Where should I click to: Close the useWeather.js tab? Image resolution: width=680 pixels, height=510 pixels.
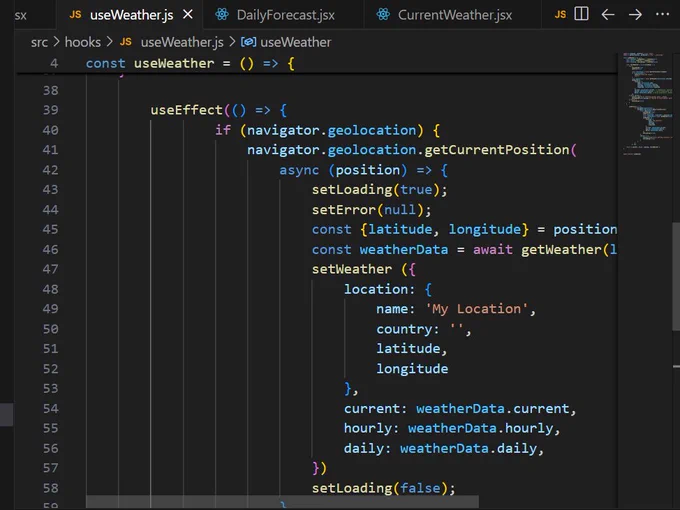pyautogui.click(x=188, y=15)
